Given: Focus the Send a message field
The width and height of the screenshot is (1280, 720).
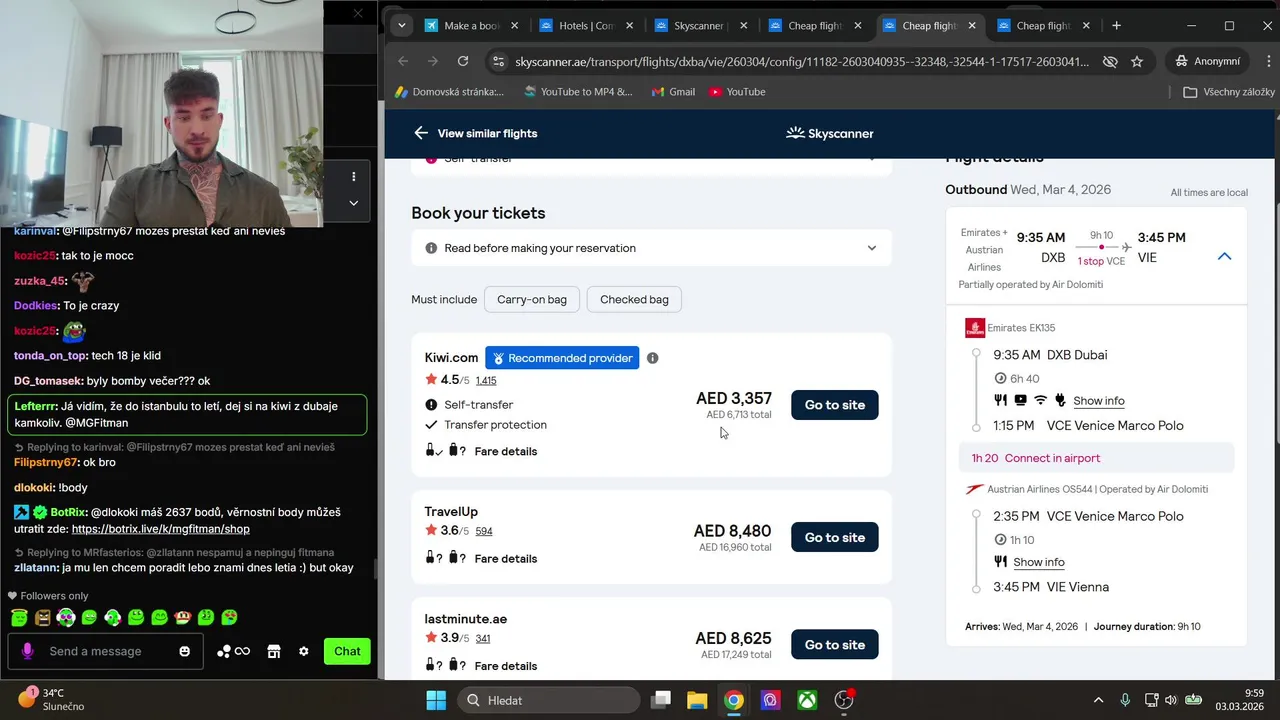Looking at the screenshot, I should click(105, 651).
